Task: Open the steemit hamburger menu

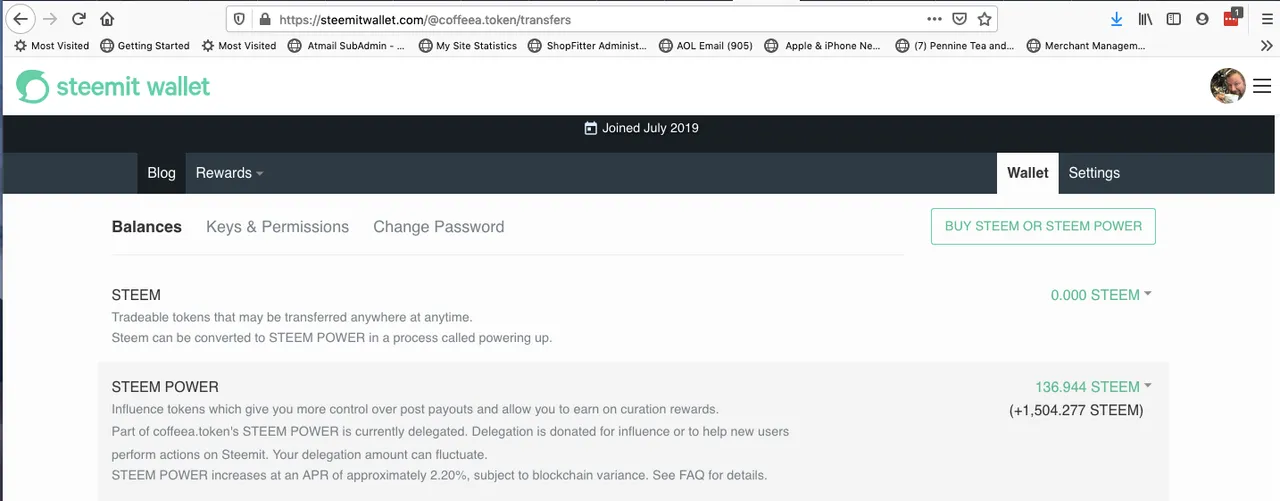Action: tap(1261, 87)
